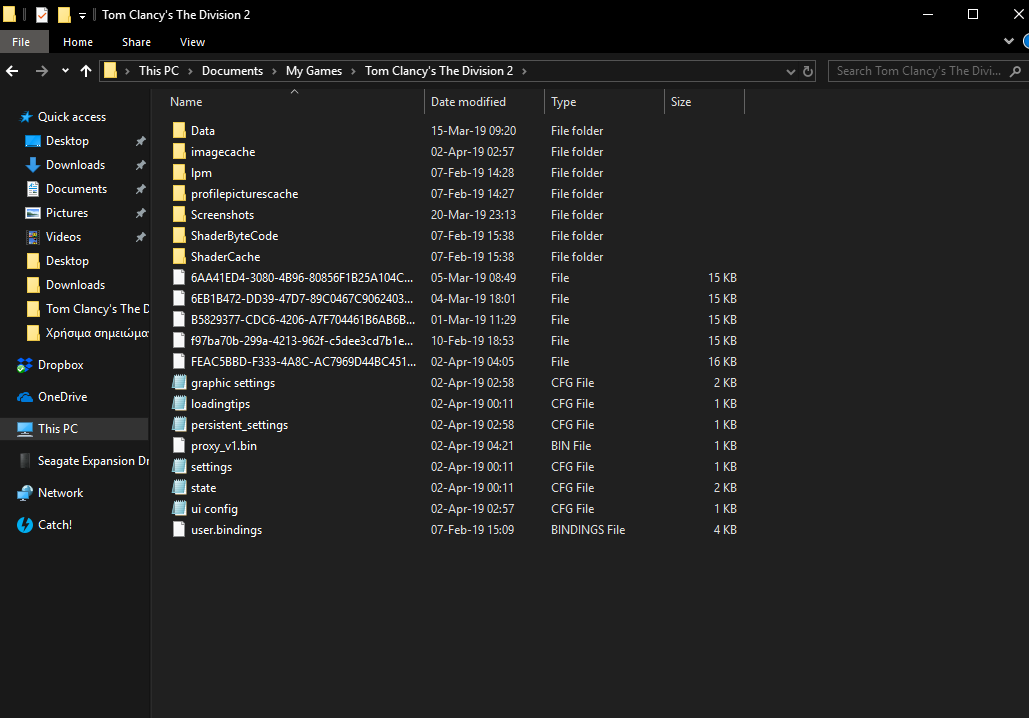Open Catch! in the navigation pane
The width and height of the screenshot is (1029, 718).
[x=55, y=525]
